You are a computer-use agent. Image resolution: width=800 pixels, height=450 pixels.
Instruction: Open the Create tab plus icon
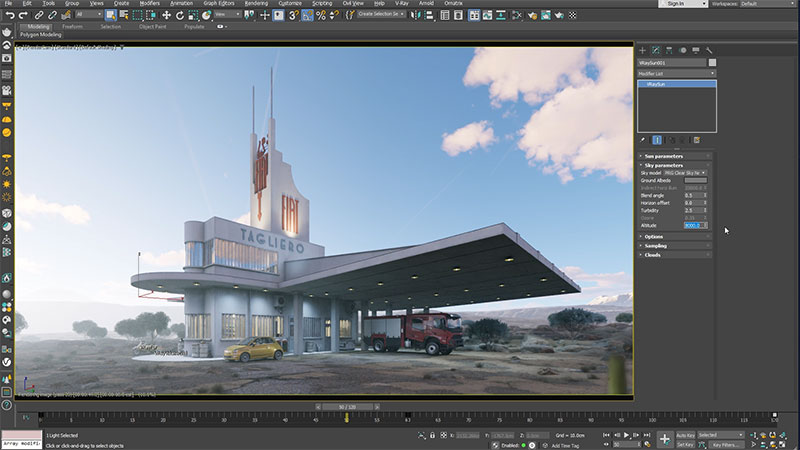point(643,49)
